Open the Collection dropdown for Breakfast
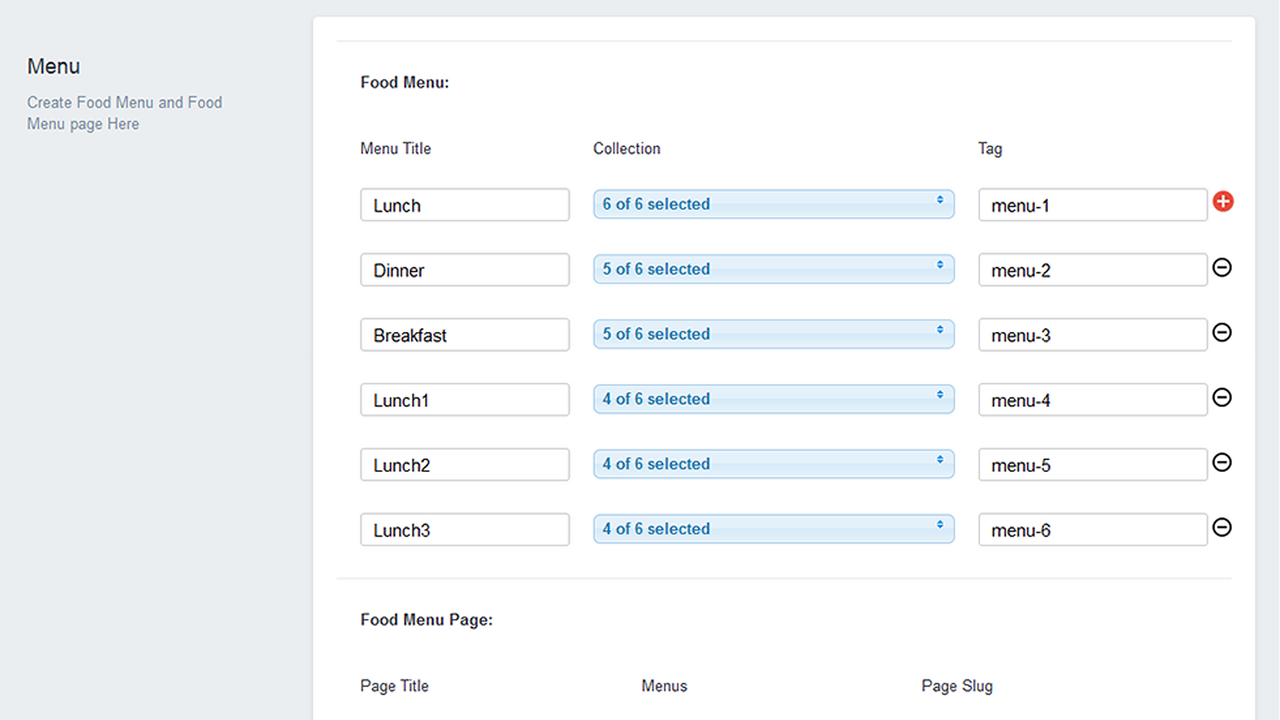The height and width of the screenshot is (720, 1280). tap(773, 334)
